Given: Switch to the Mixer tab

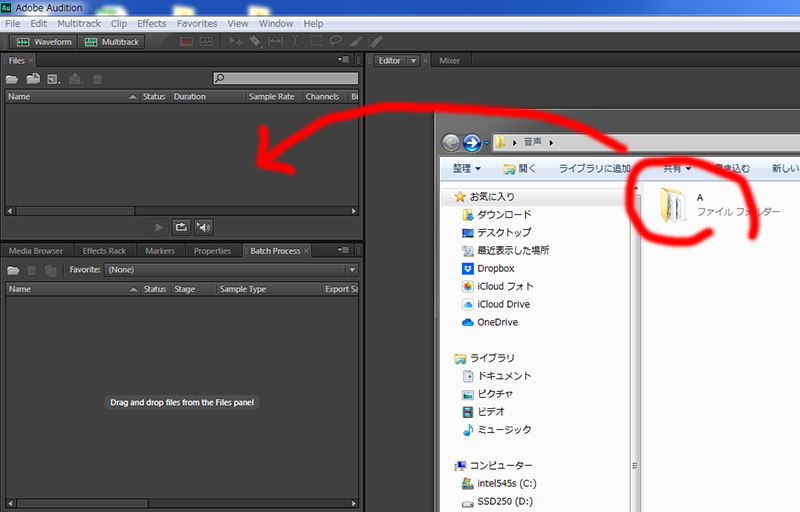Looking at the screenshot, I should click(x=449, y=61).
